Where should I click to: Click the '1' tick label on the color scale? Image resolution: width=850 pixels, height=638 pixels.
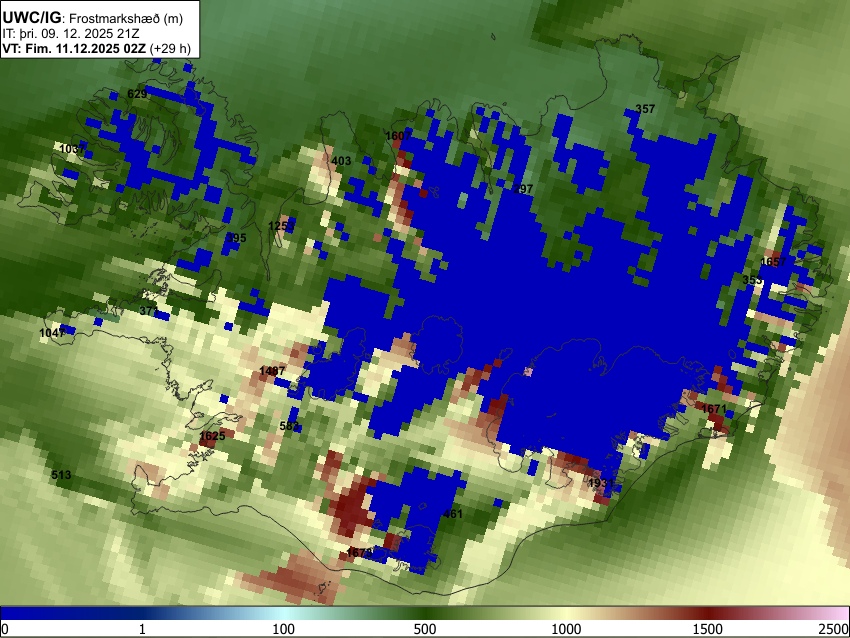(x=142, y=629)
